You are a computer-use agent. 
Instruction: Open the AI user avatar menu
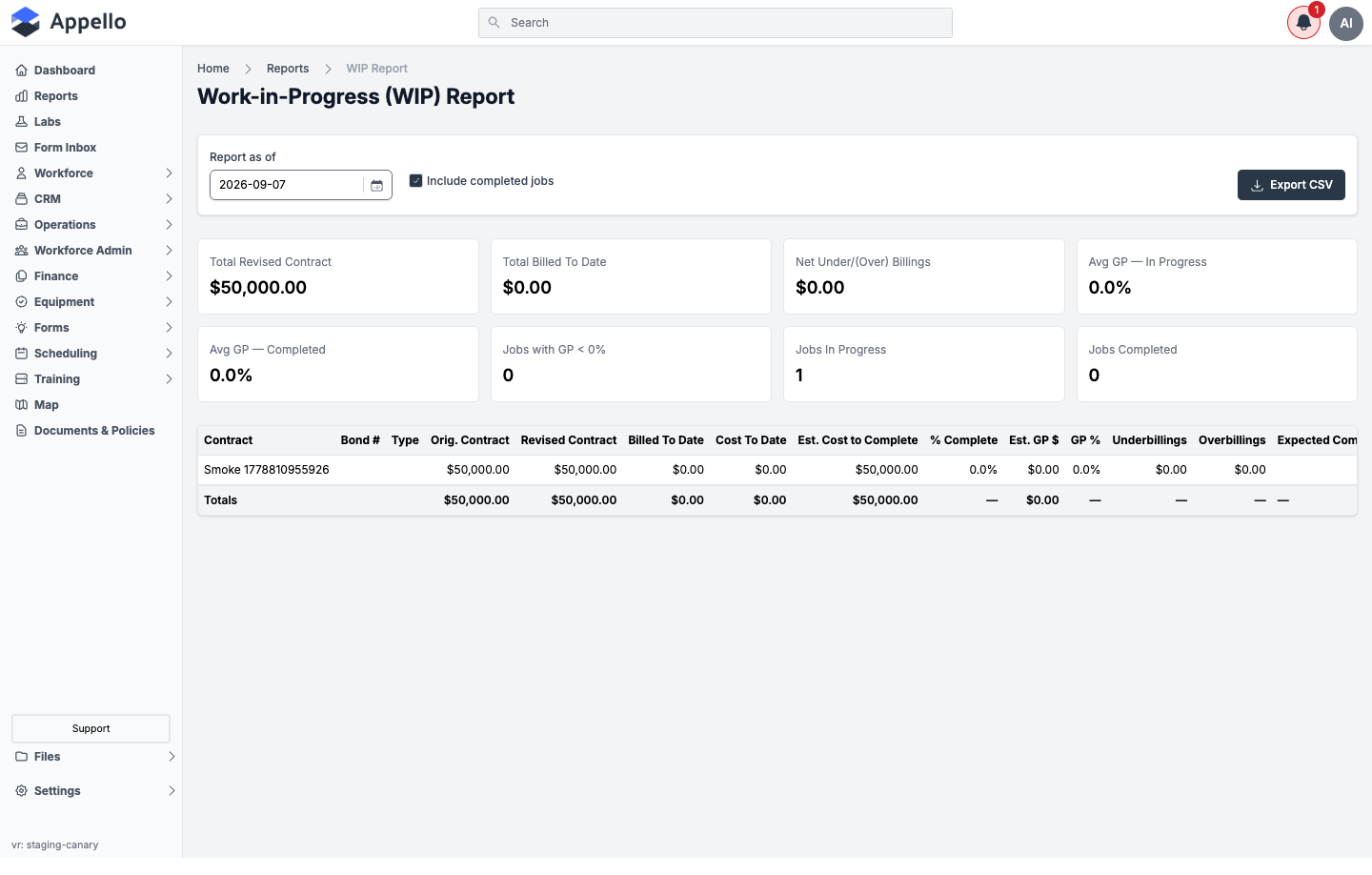pos(1346,23)
